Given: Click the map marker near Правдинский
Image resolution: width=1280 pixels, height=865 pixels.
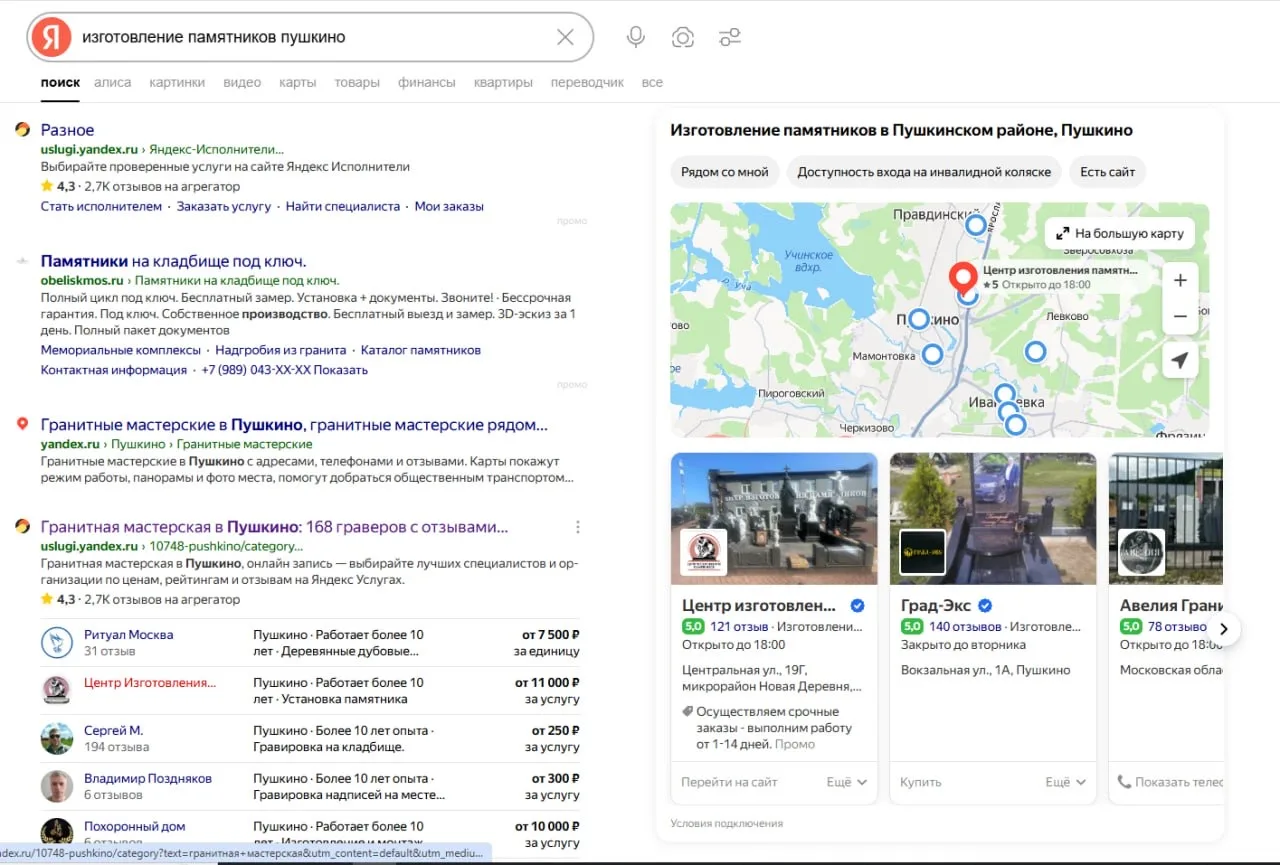Looking at the screenshot, I should tap(976, 225).
